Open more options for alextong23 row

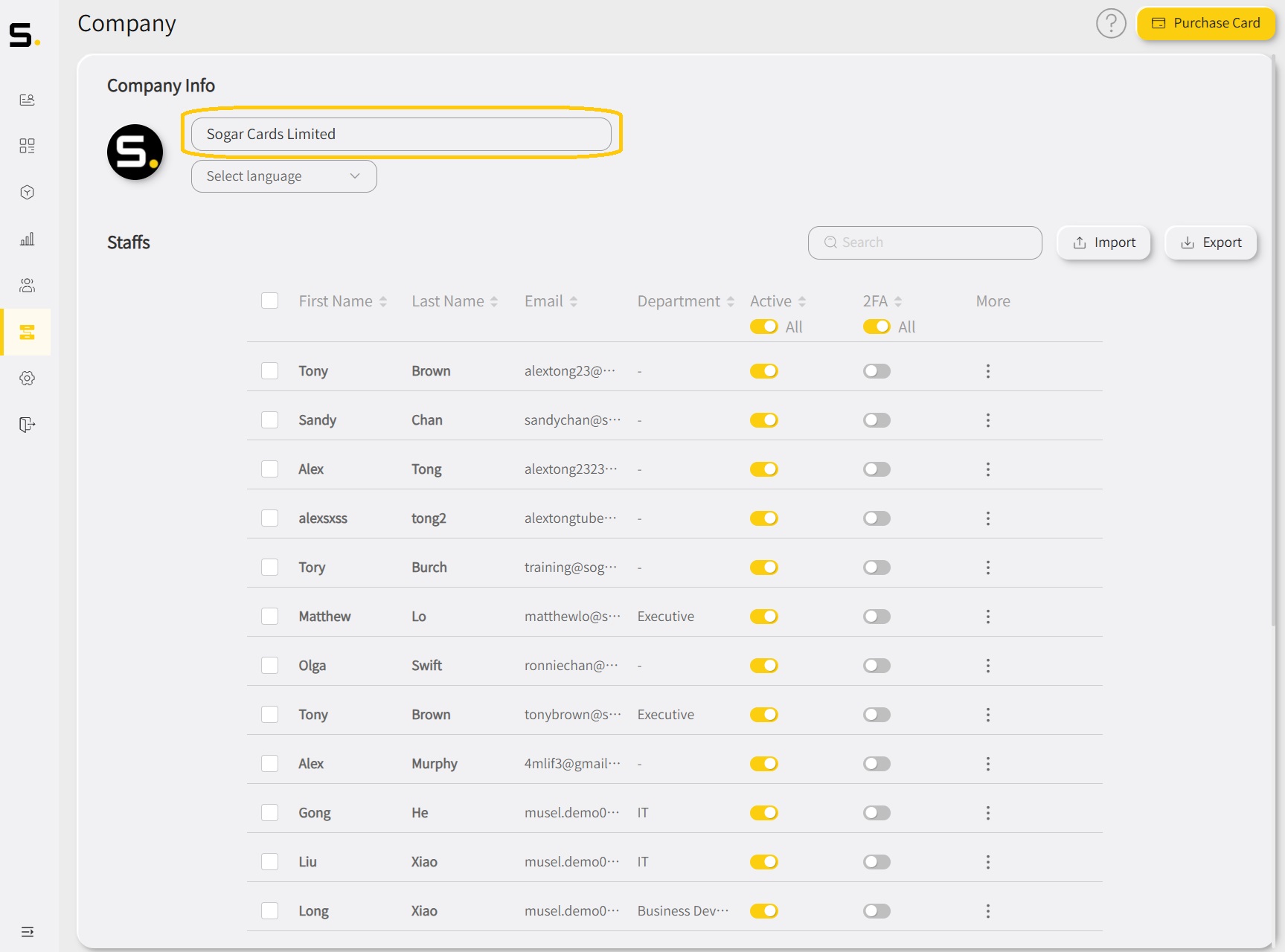tap(988, 371)
